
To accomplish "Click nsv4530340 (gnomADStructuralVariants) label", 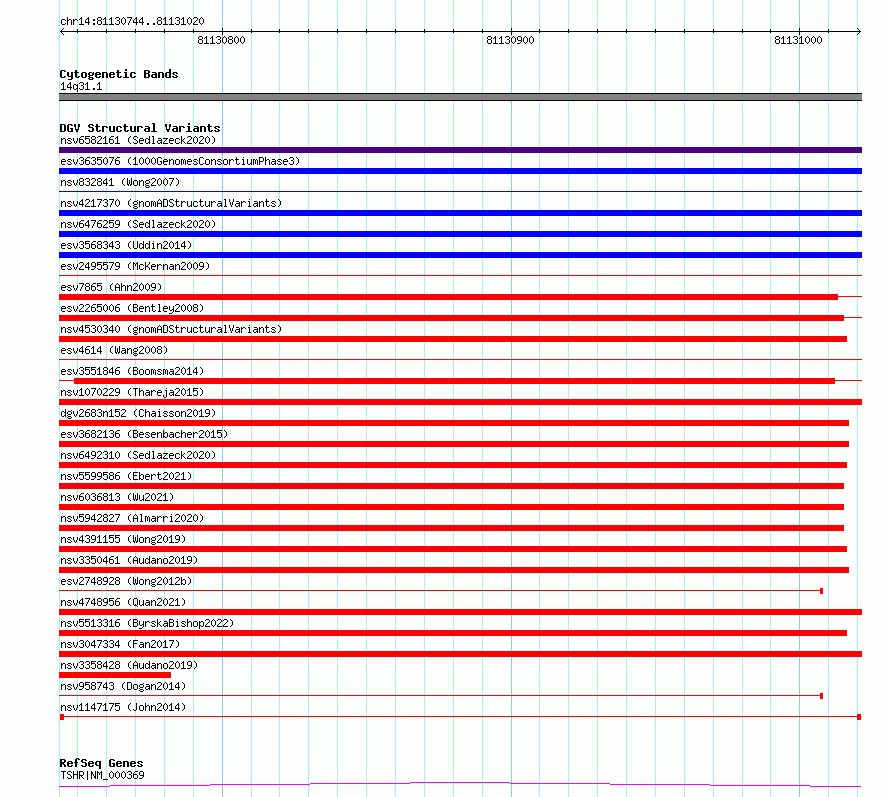I will 171,329.
